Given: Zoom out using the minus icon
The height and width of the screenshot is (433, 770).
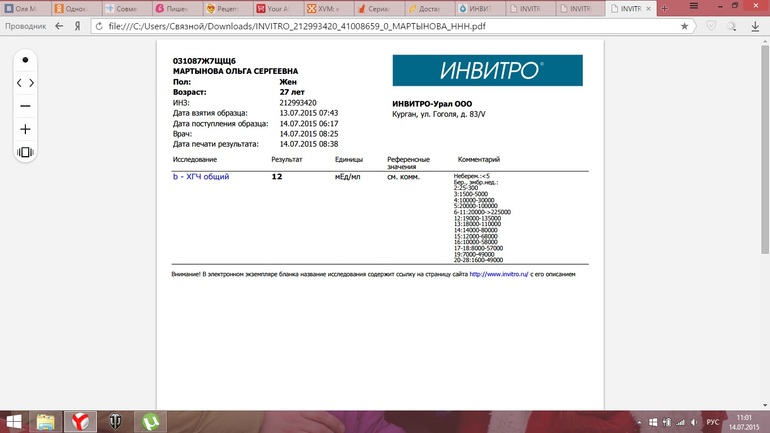Looking at the screenshot, I should tap(25, 106).
